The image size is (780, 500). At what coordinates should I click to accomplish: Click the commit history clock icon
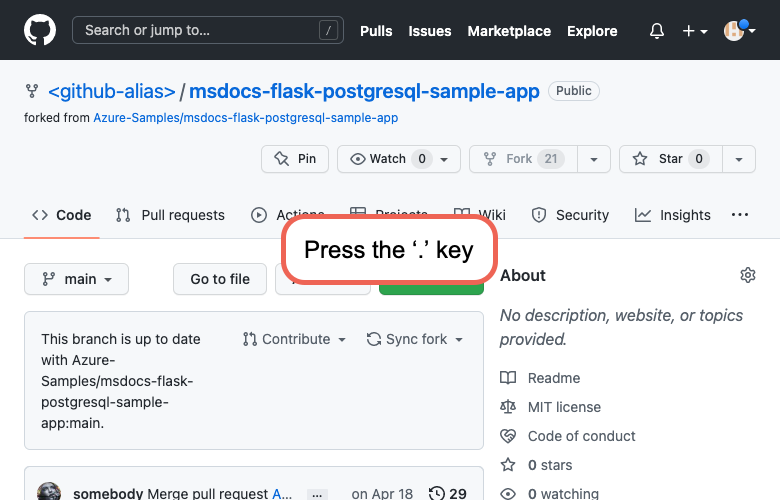pos(437,493)
